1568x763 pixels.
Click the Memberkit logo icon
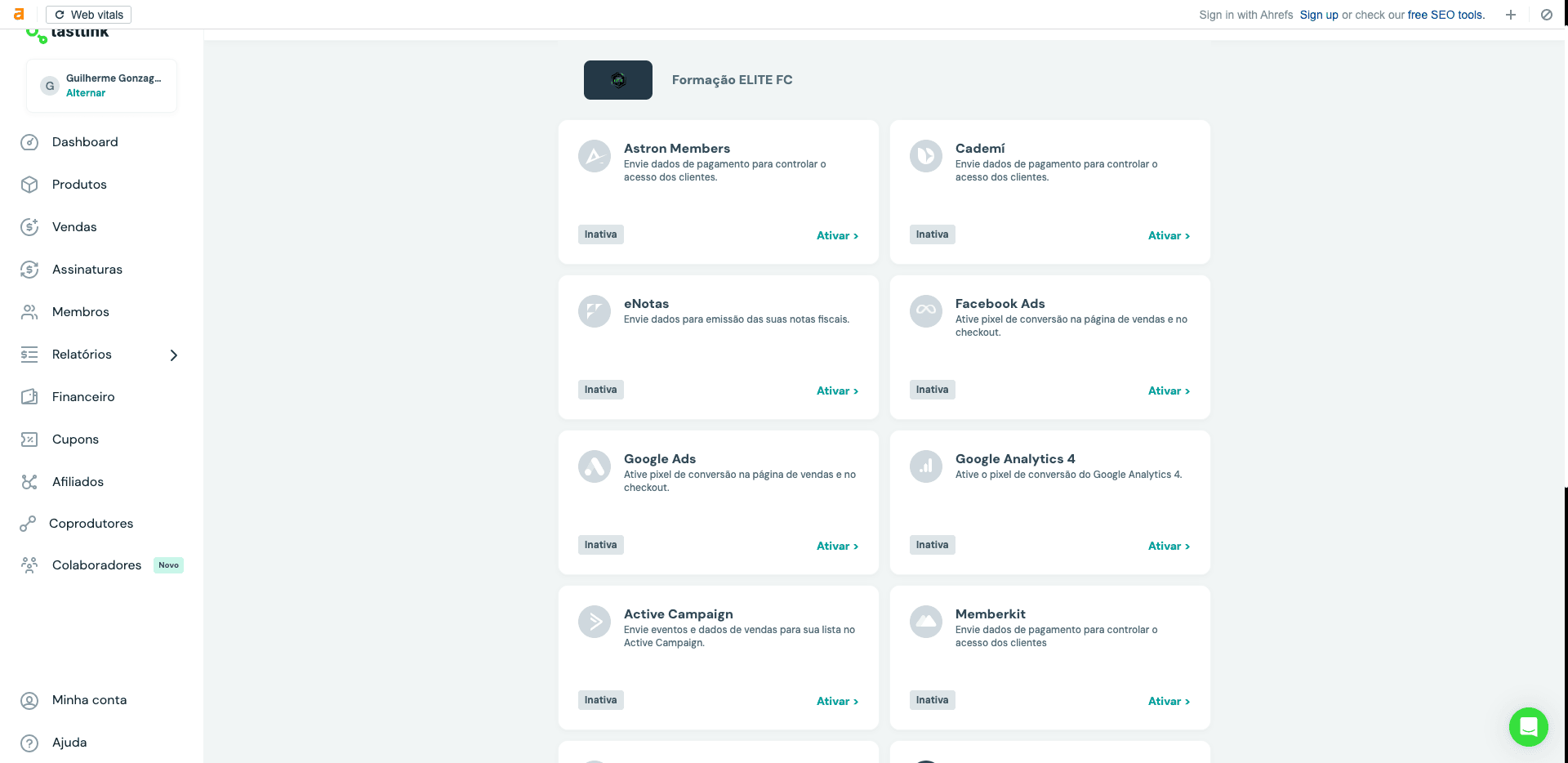click(x=926, y=622)
